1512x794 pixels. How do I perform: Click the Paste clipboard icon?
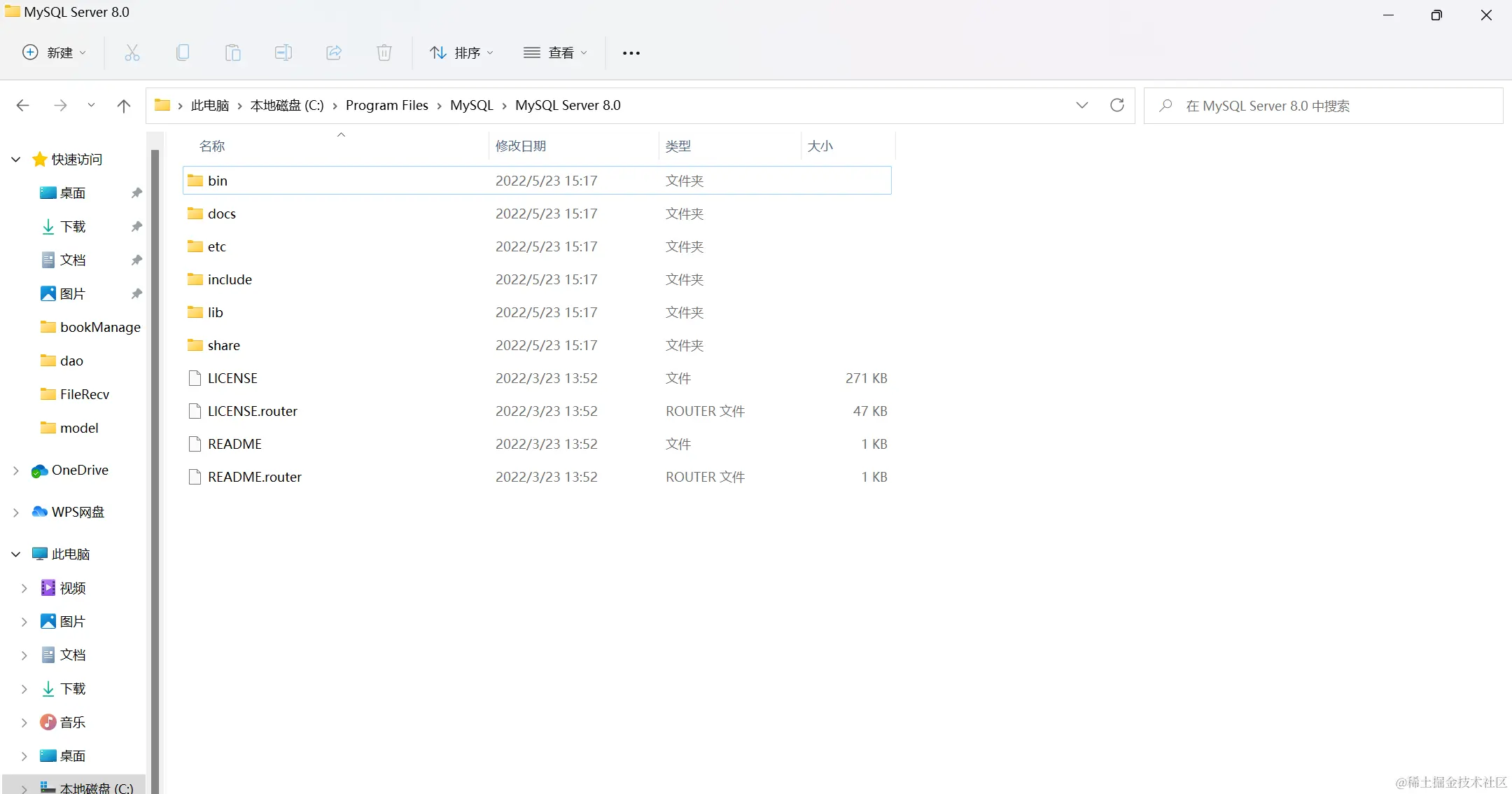point(233,53)
